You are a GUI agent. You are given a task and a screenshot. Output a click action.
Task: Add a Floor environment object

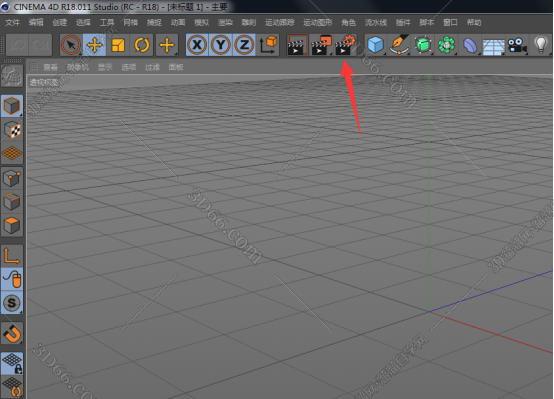[x=493, y=46]
